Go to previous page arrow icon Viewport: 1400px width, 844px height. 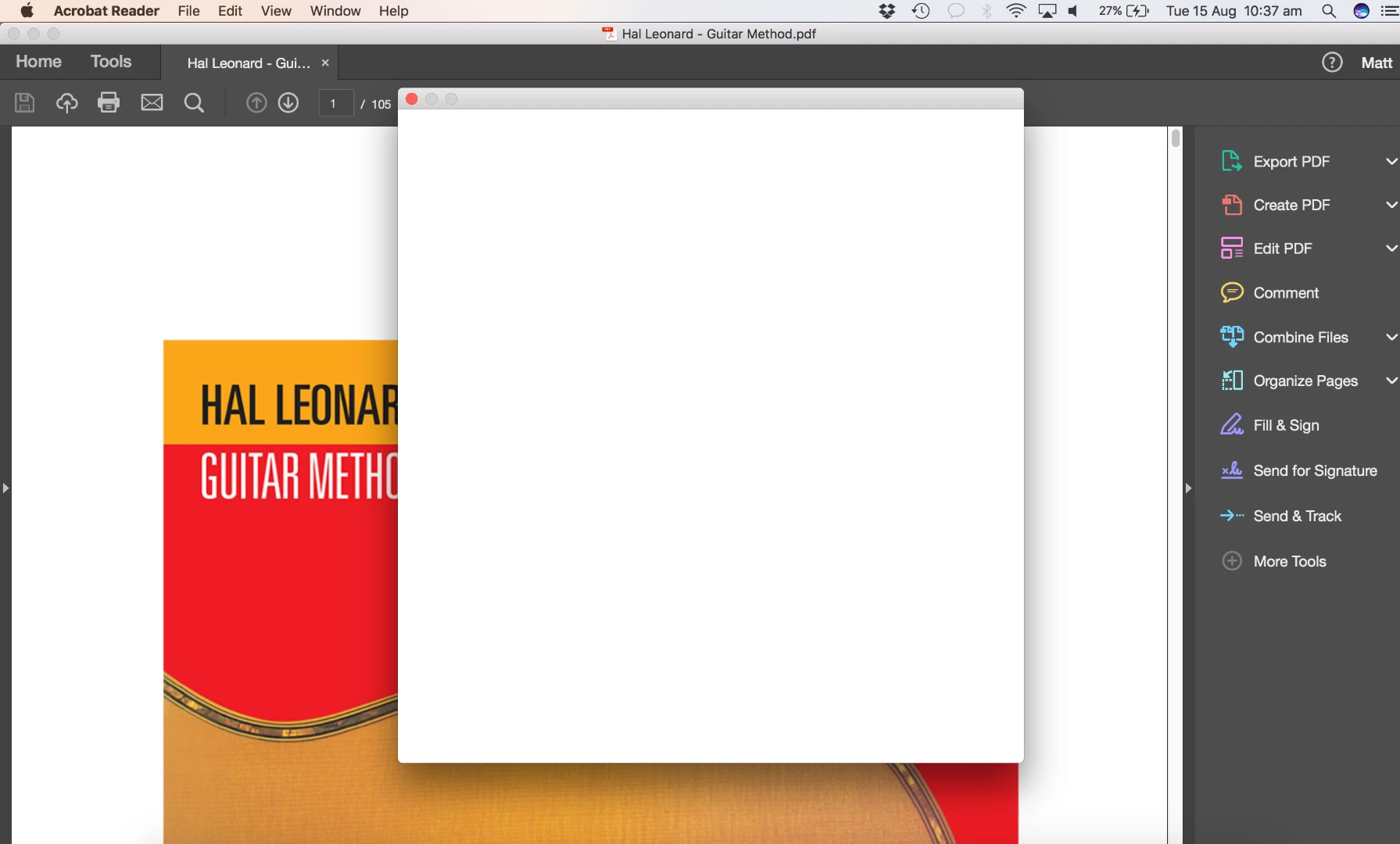point(256,102)
